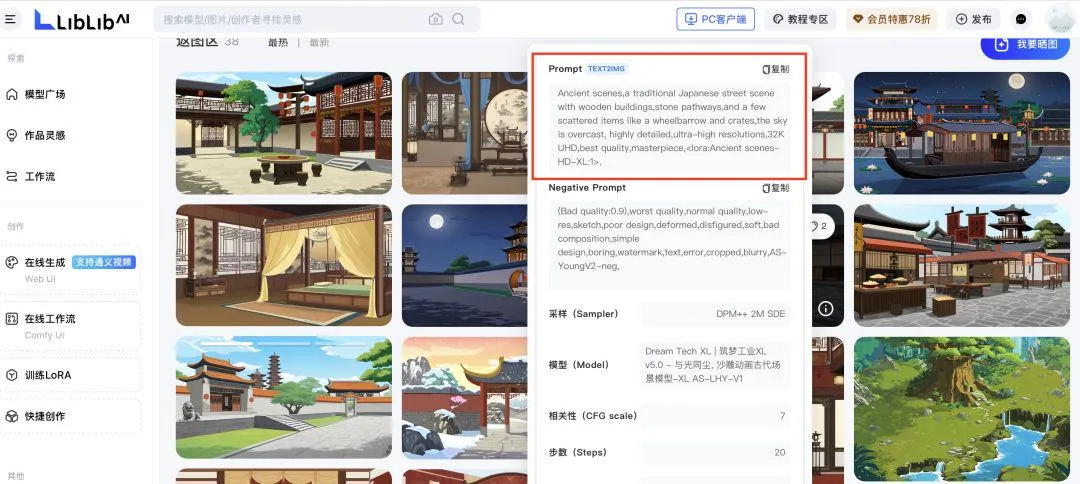
Task: Click the CFG scale value 7
Action: coord(782,416)
